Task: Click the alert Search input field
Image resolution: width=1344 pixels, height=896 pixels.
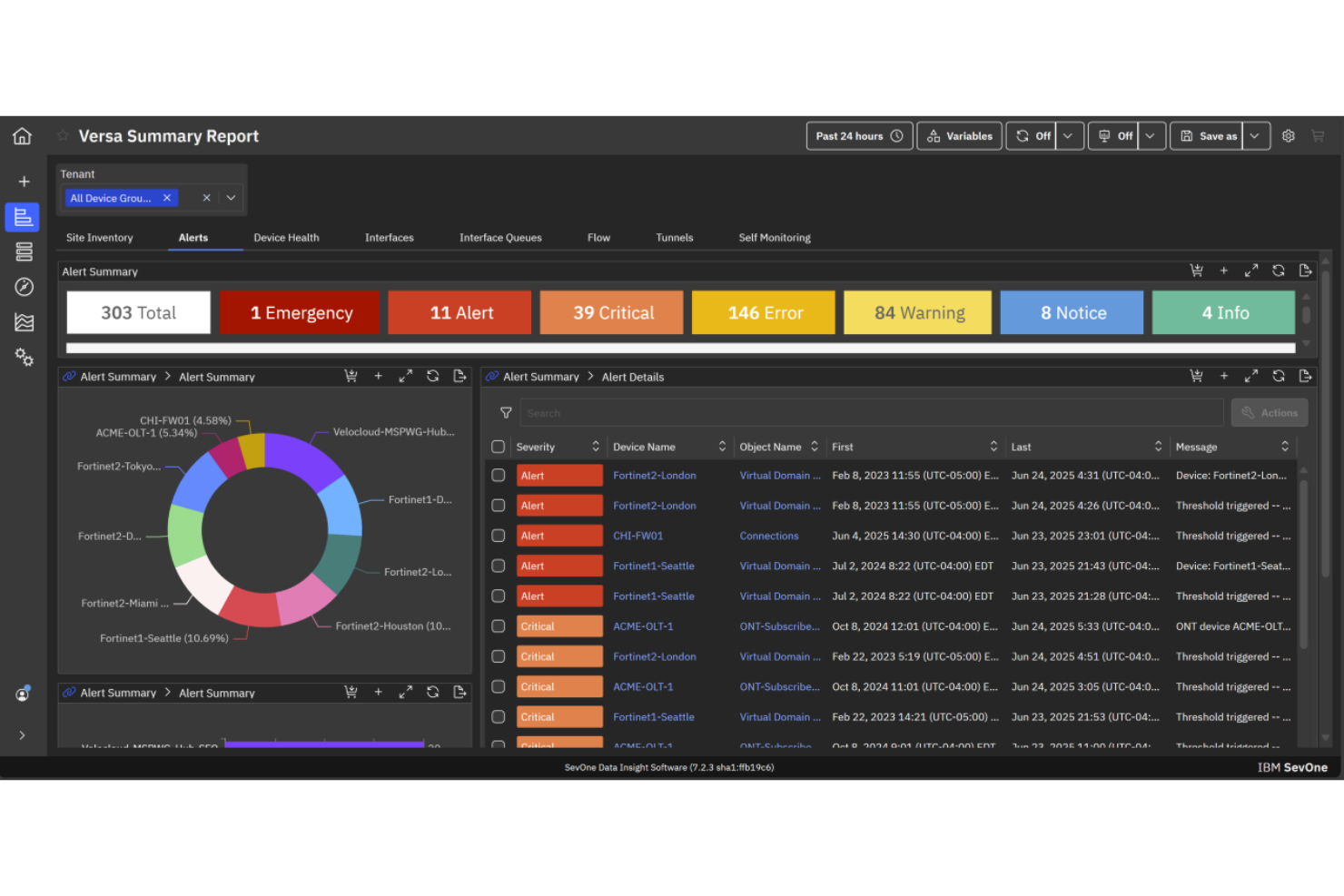Action: click(872, 413)
